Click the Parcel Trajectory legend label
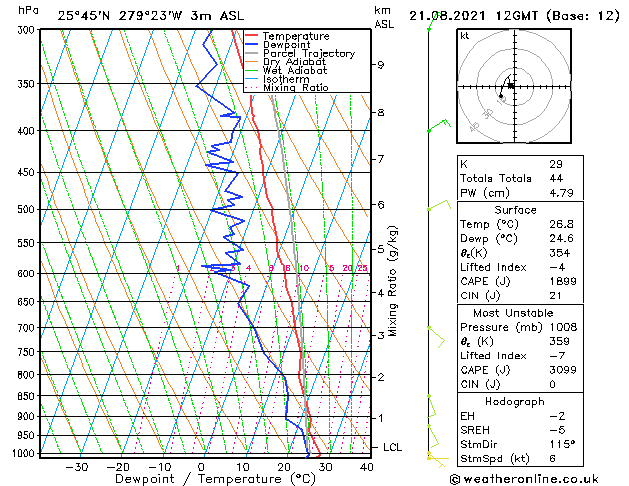Screen dimensions: 629x486 point(308,54)
